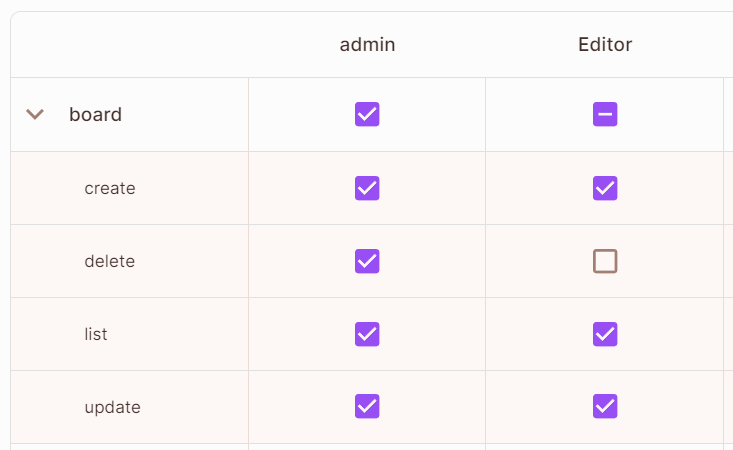Uncheck admin create permission

coord(367,188)
